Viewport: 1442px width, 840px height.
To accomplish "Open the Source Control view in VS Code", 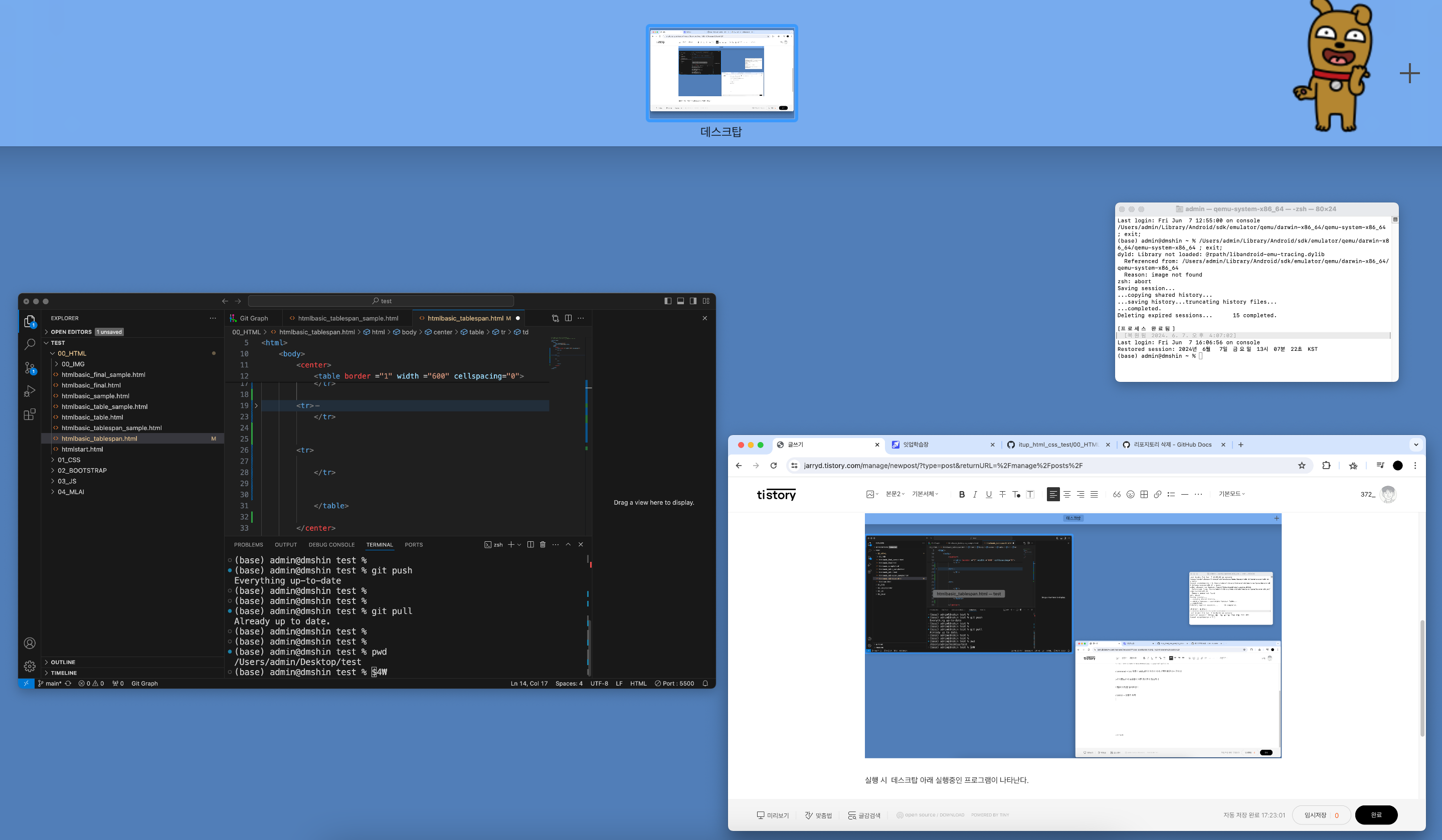I will point(30,368).
